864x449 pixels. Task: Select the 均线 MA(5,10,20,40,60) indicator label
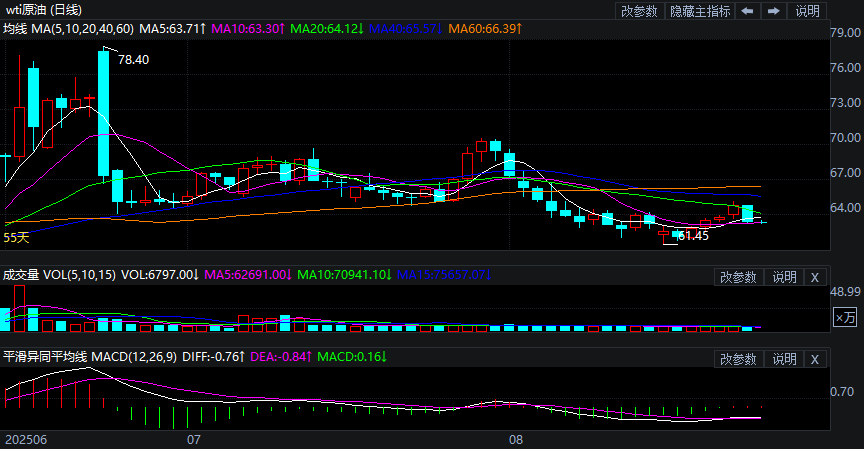click(x=68, y=30)
